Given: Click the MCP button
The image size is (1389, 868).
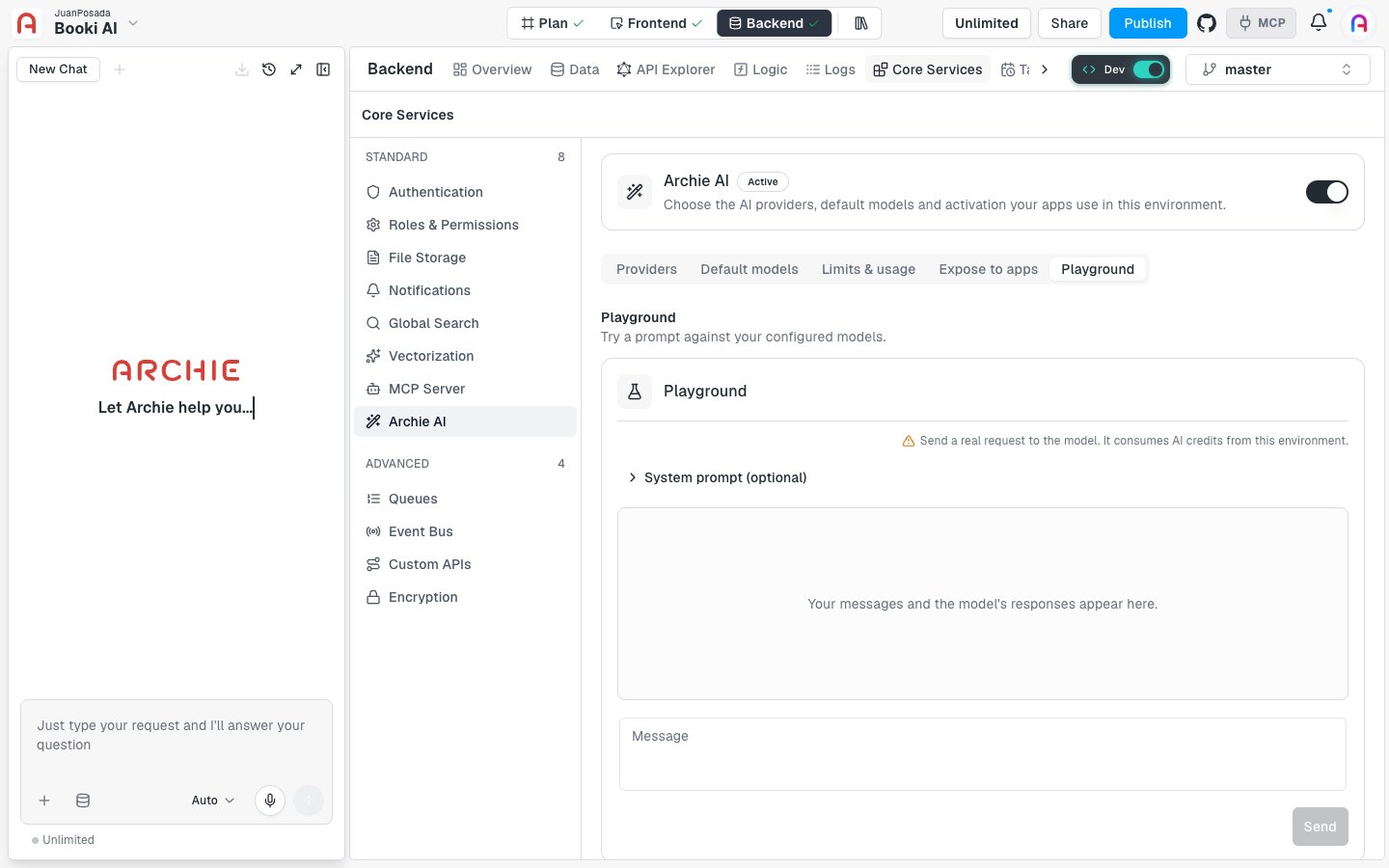Looking at the screenshot, I should (1262, 23).
